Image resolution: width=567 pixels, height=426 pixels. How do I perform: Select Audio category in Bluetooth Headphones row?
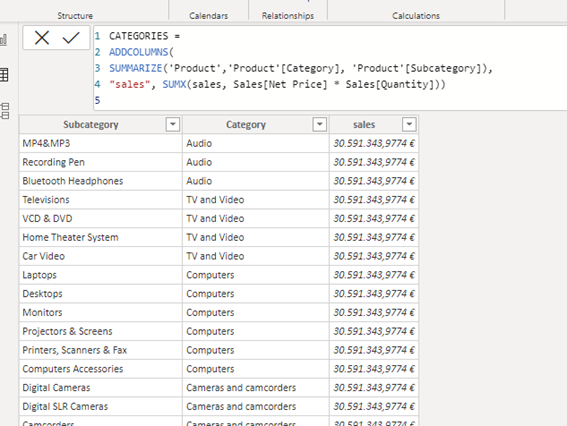click(x=256, y=181)
